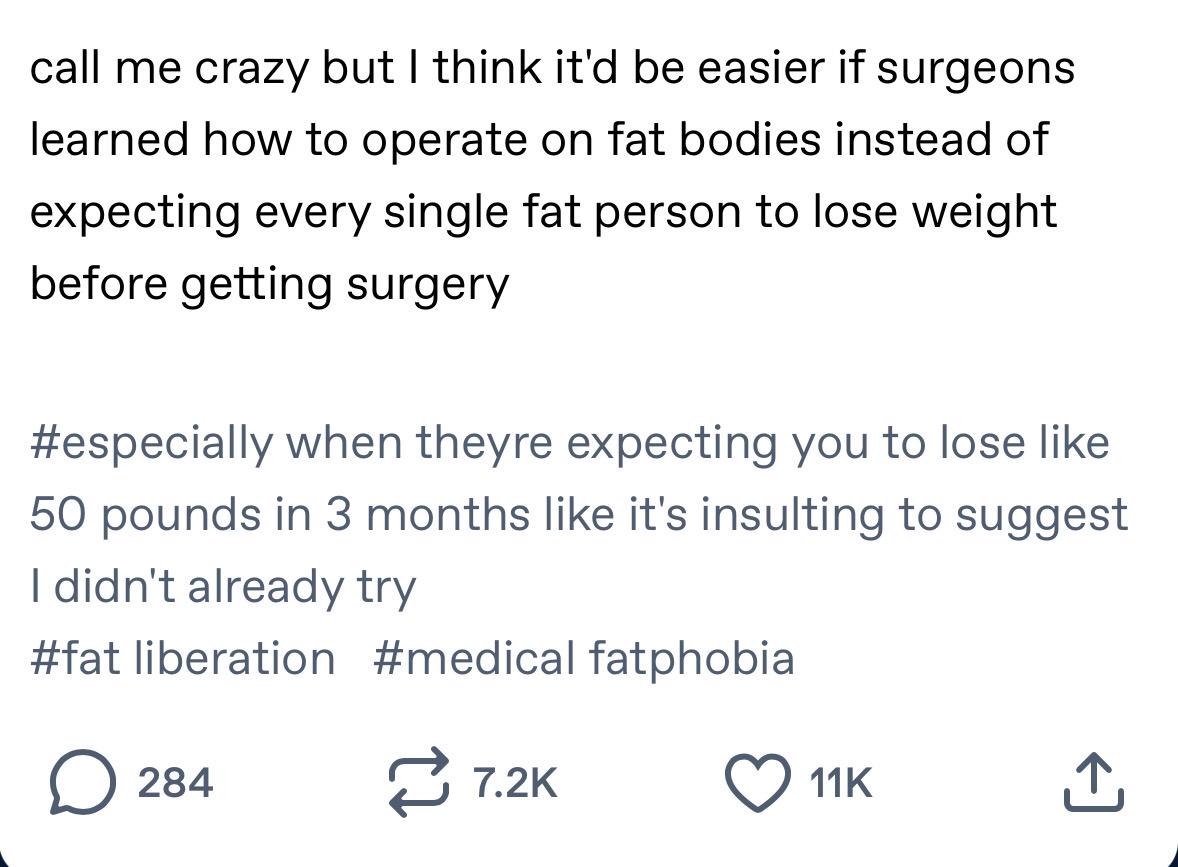Show the 11K likes count
Image resolution: width=1178 pixels, height=867 pixels.
click(x=841, y=783)
